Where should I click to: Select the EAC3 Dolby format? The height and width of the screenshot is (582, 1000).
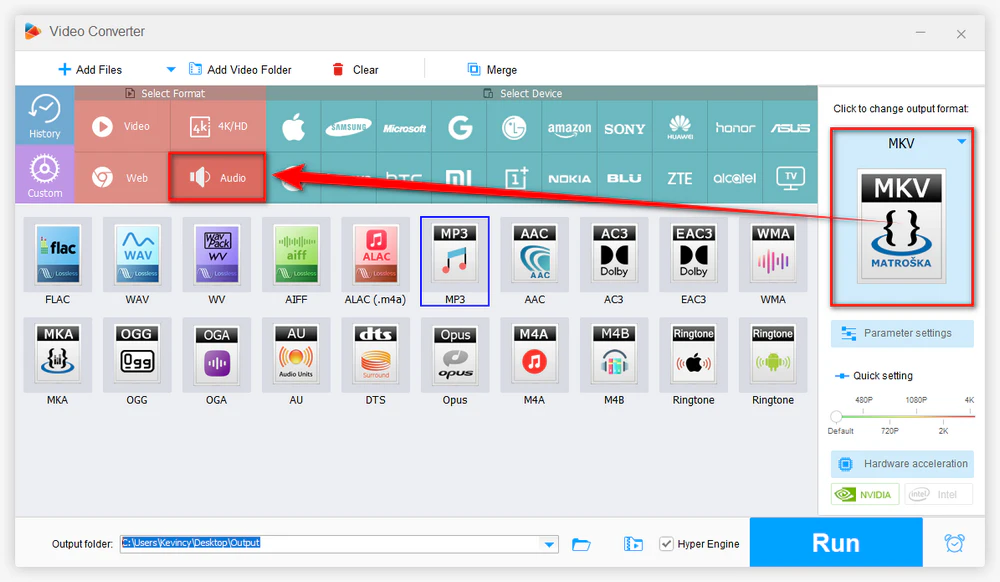(x=693, y=255)
